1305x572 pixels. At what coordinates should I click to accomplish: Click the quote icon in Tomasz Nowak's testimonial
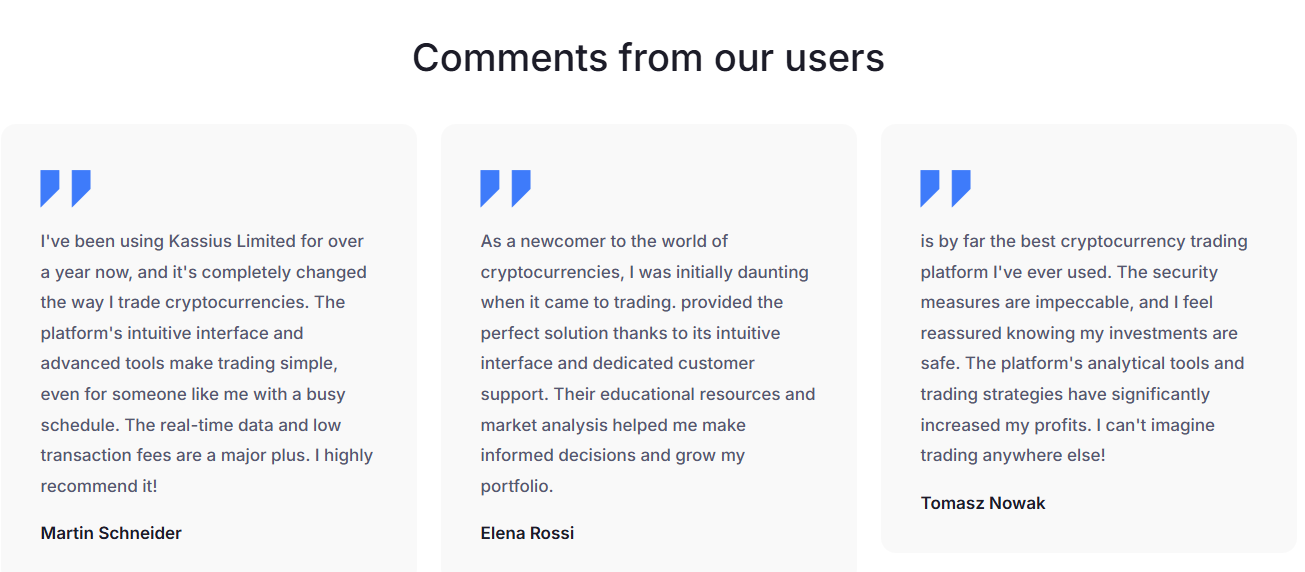point(946,188)
